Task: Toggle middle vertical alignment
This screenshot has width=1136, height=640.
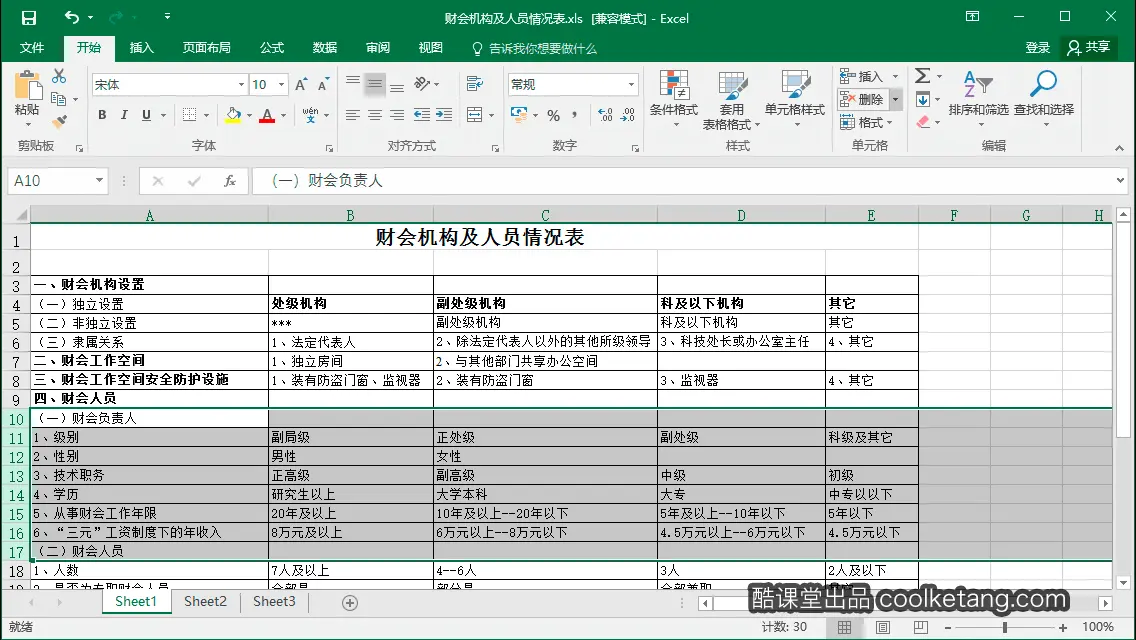Action: (x=375, y=84)
